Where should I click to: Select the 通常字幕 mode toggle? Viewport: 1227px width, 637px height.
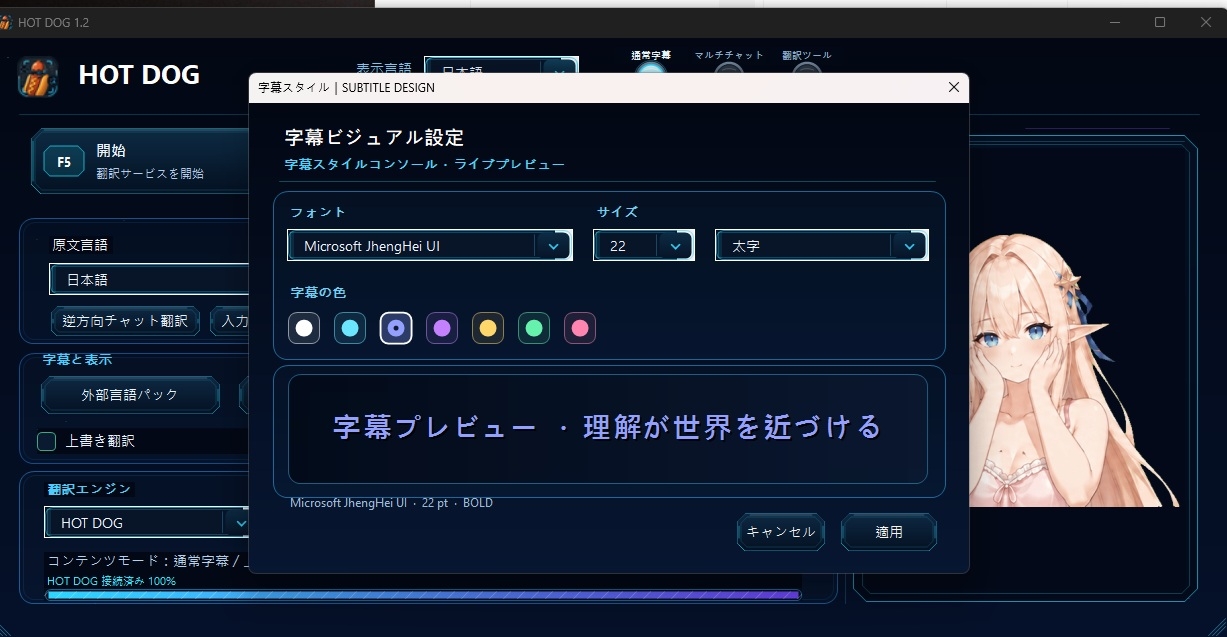click(x=651, y=70)
